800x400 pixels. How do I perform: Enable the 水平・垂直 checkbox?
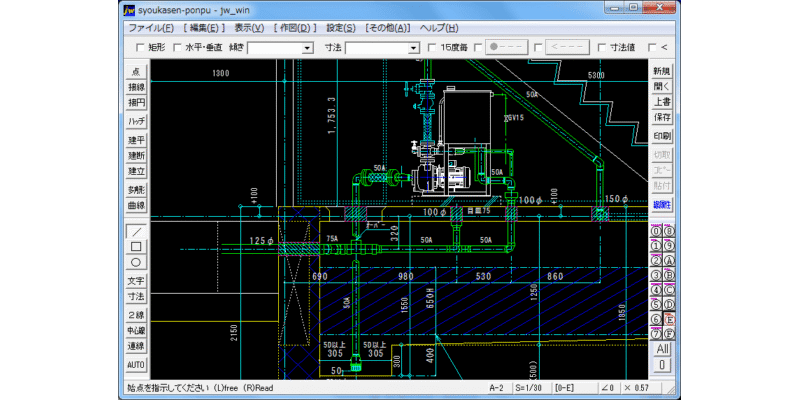(x=178, y=47)
